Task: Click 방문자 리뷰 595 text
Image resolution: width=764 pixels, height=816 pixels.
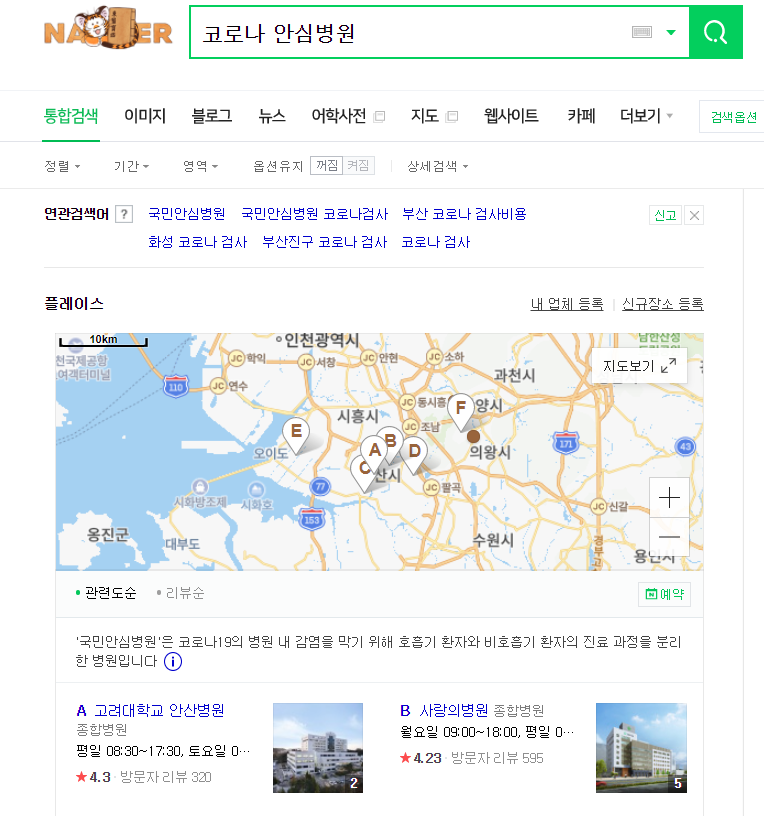Action: 497,758
